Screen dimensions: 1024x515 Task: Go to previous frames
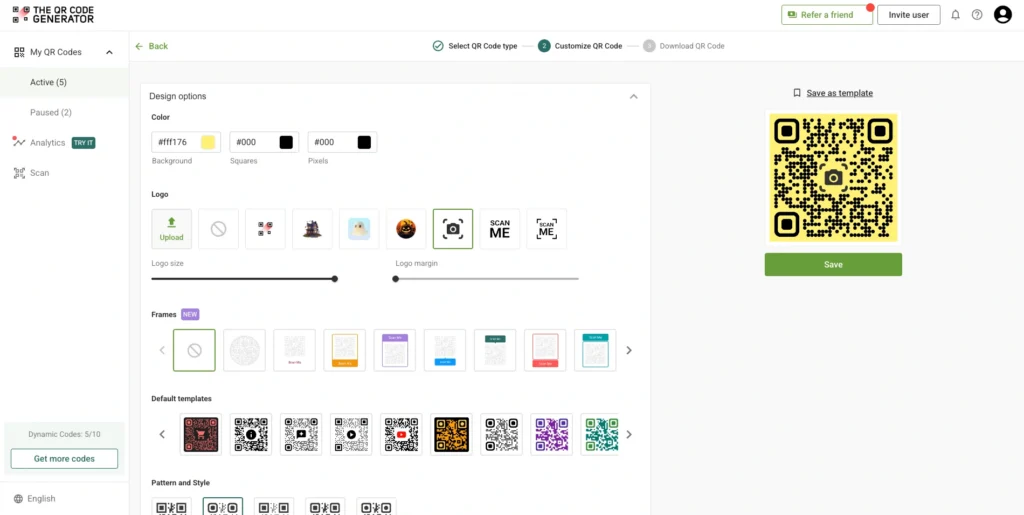(162, 350)
